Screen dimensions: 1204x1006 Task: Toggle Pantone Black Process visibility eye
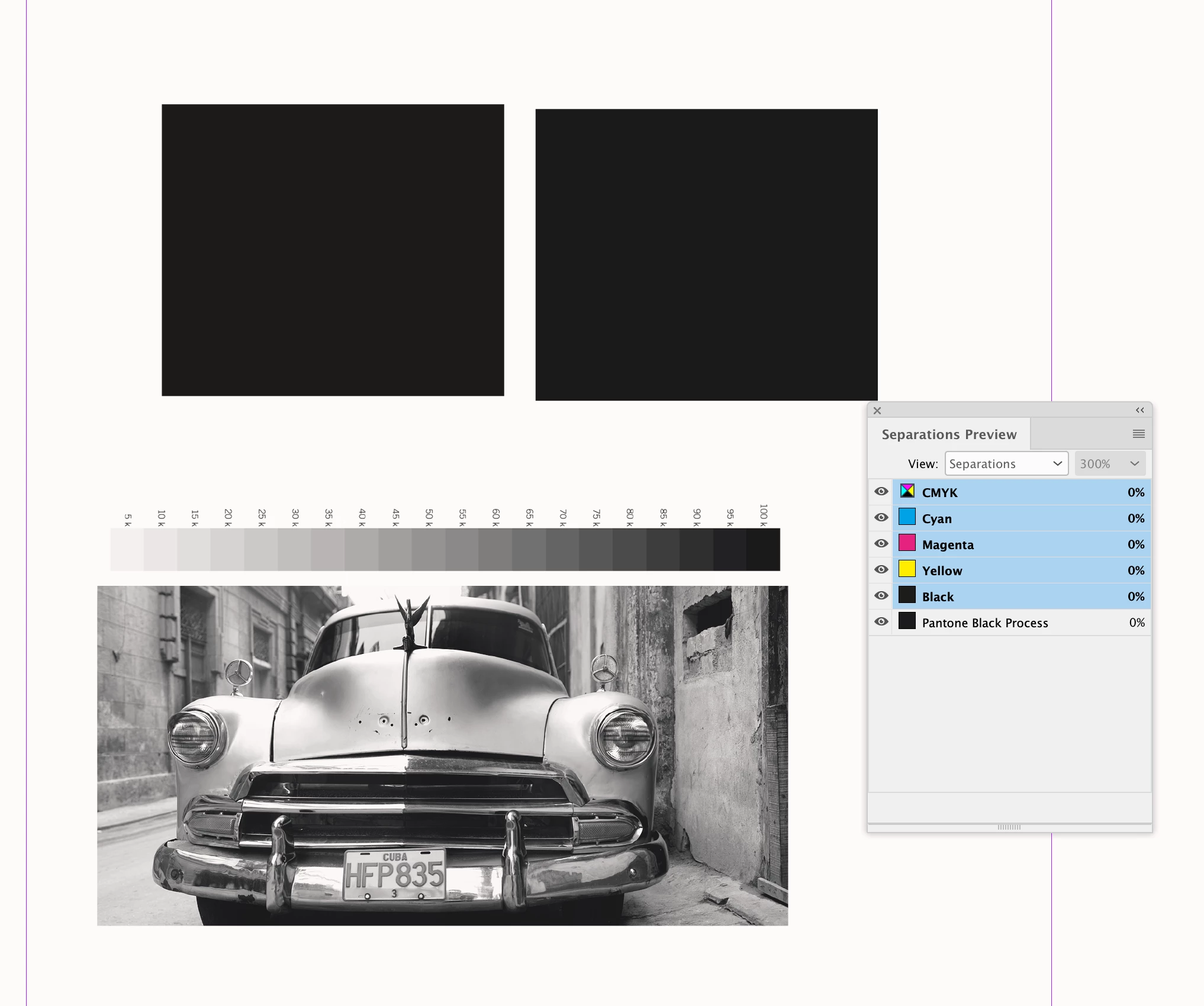click(881, 622)
